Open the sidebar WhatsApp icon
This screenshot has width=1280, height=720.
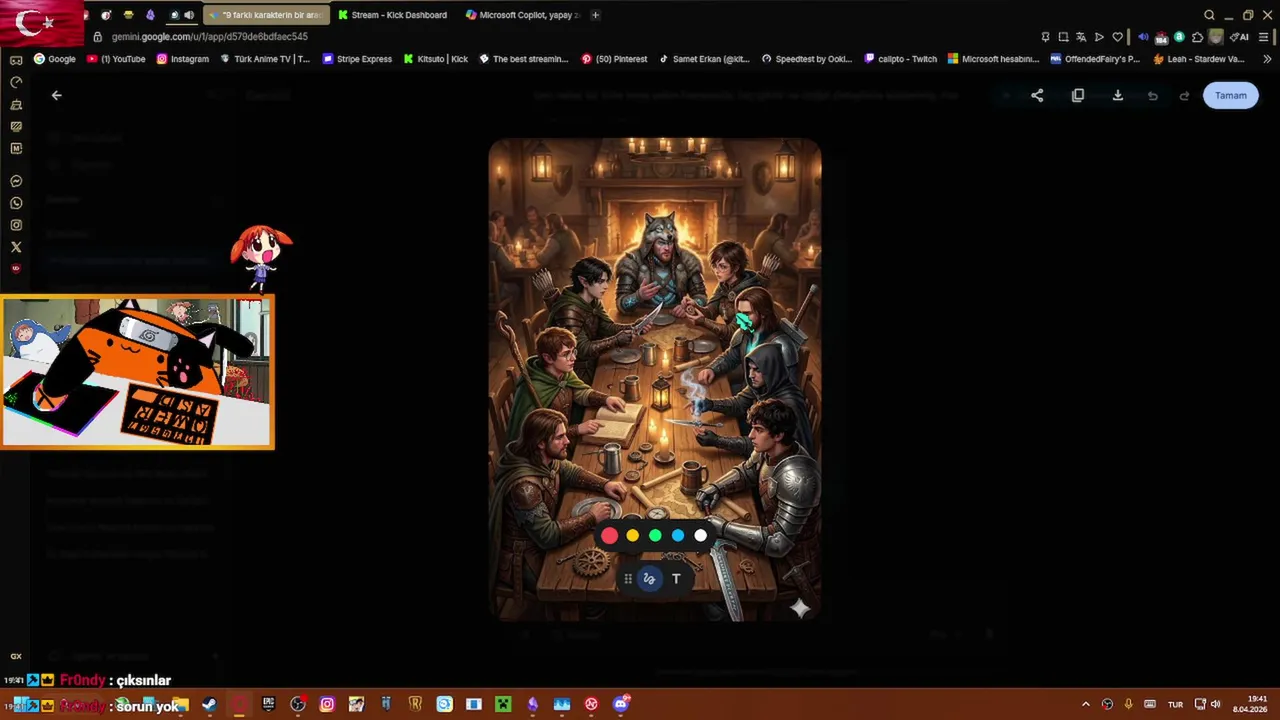(x=16, y=203)
